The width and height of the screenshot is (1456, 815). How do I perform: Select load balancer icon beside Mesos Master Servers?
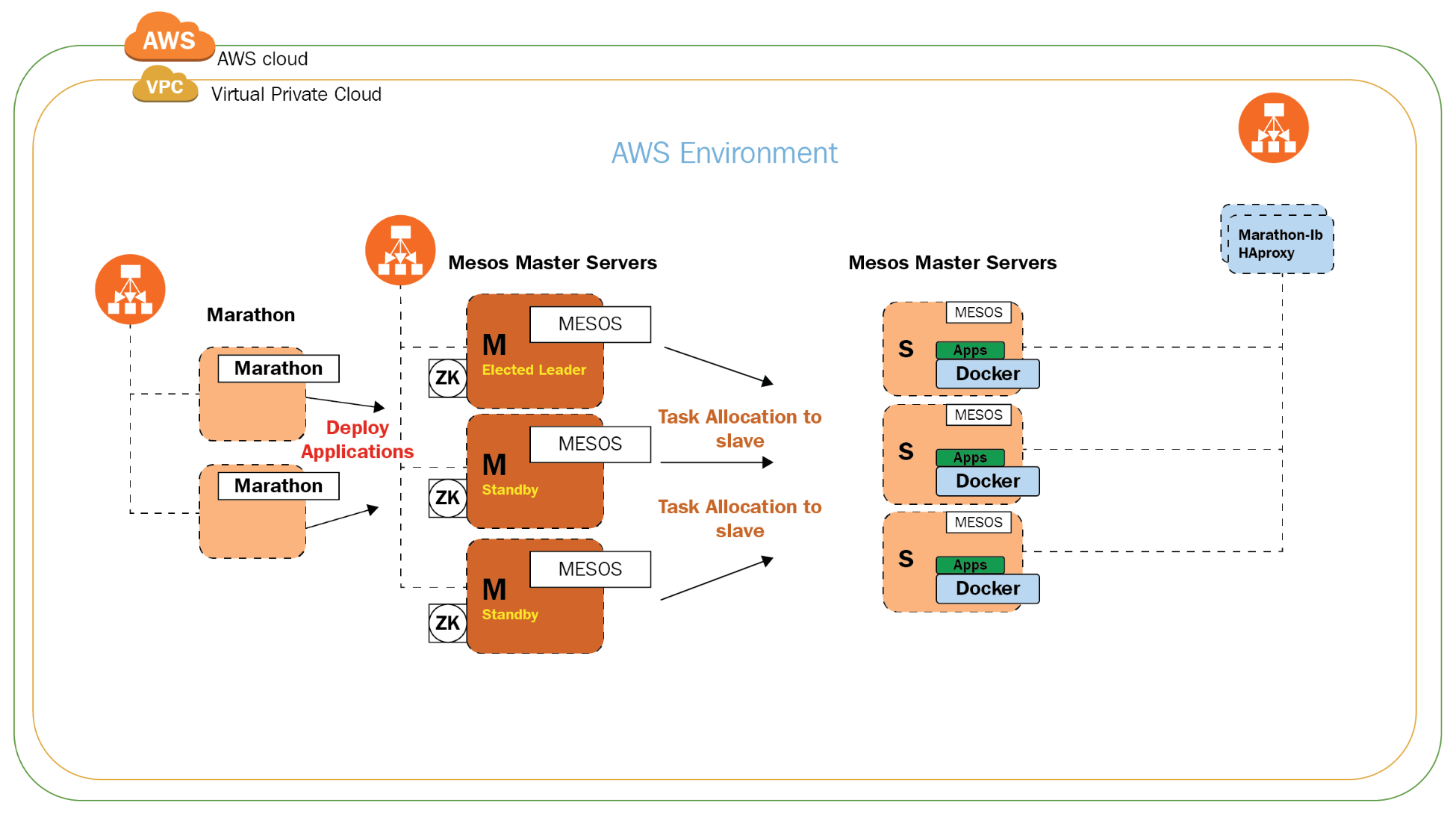pos(400,250)
